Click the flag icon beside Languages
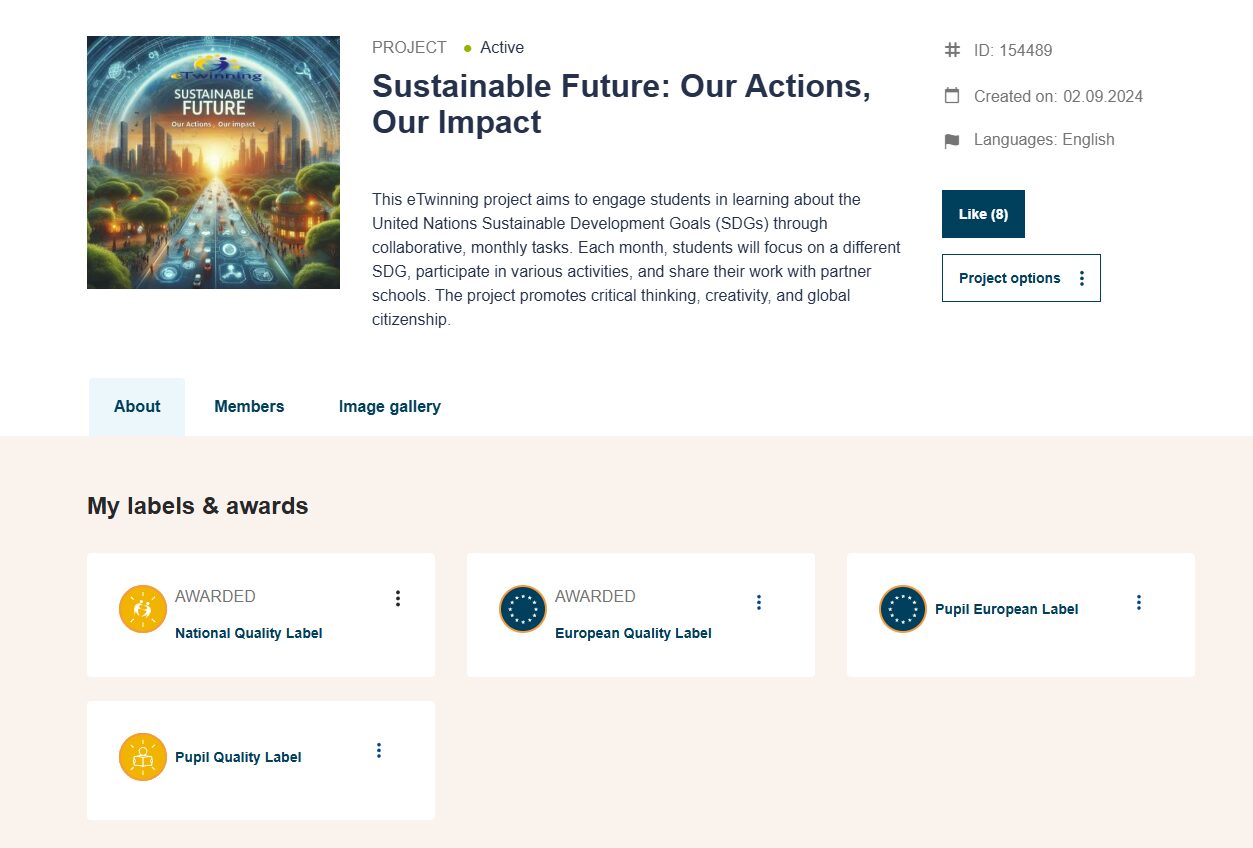Viewport: 1253px width, 848px height. [x=952, y=141]
